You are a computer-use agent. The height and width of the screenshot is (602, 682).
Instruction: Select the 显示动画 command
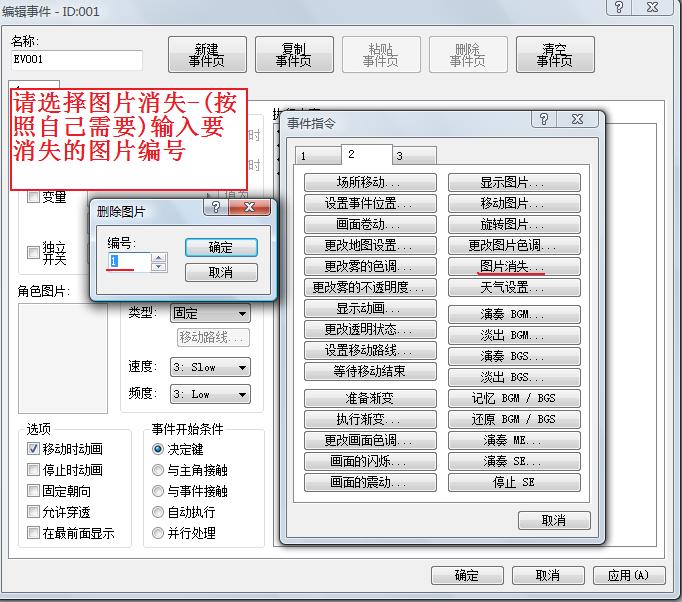[x=370, y=308]
